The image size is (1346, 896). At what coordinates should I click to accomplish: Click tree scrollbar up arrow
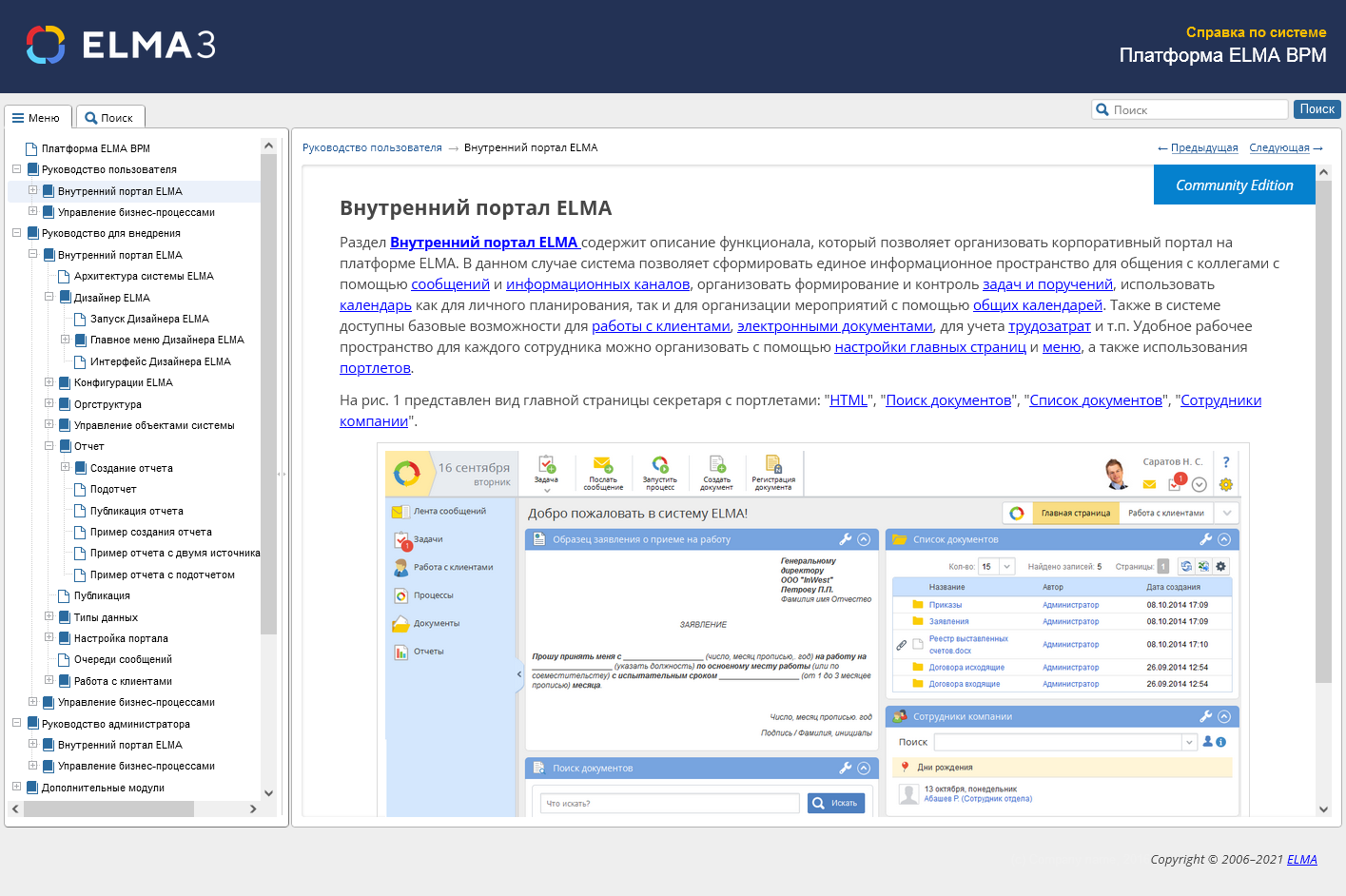point(268,146)
